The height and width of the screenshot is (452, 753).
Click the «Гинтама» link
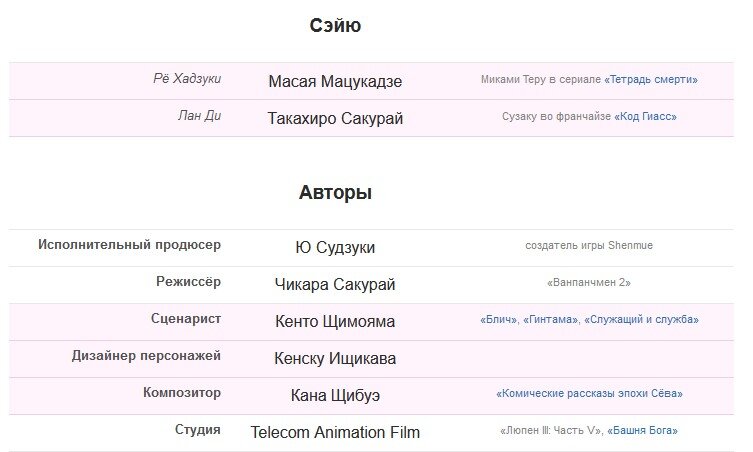550,320
